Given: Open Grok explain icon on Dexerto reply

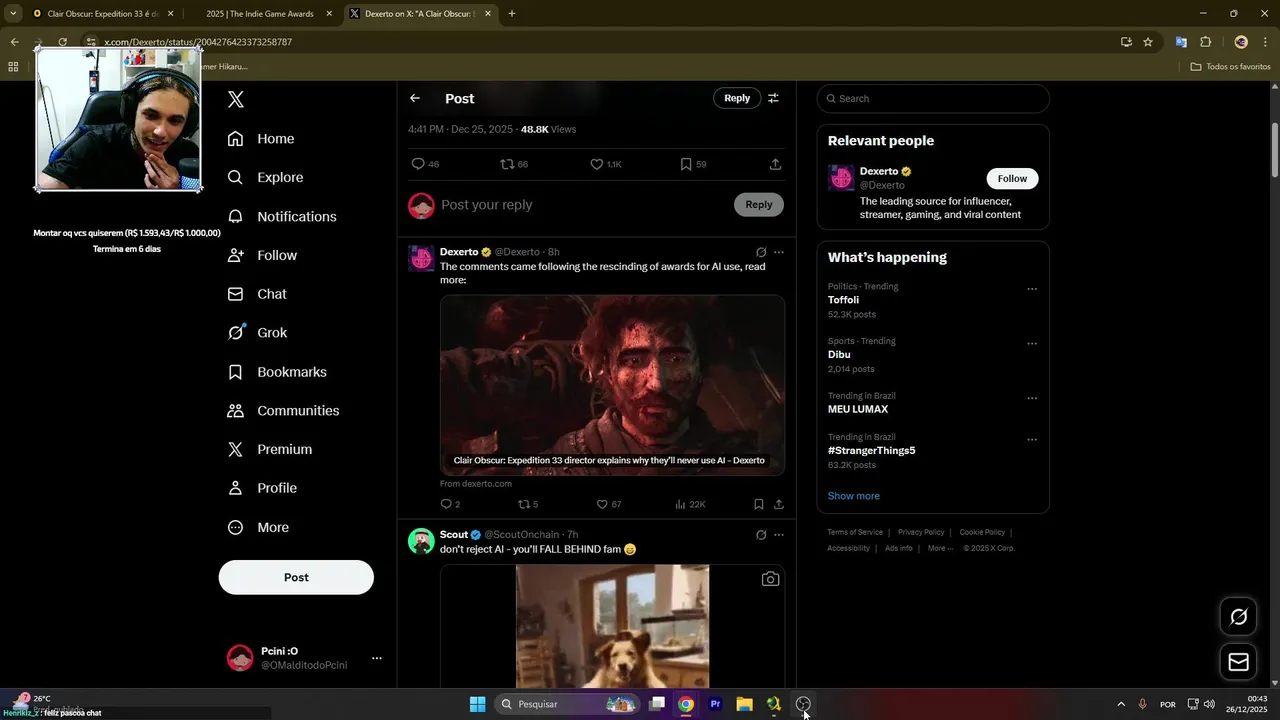Looking at the screenshot, I should pyautogui.click(x=761, y=252).
